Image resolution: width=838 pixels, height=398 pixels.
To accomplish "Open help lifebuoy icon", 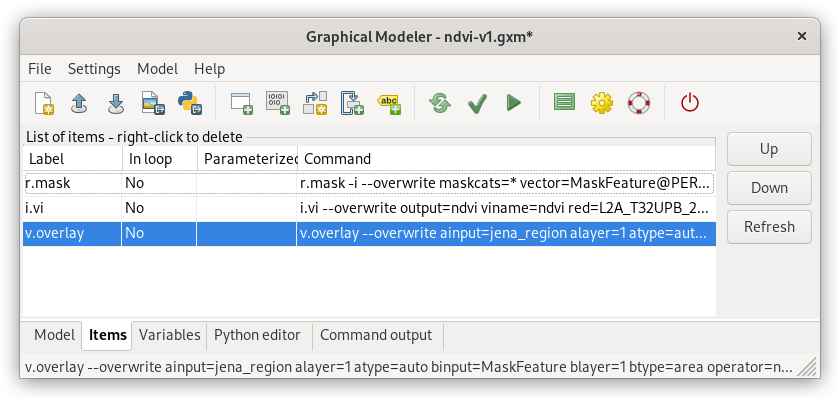I will (x=639, y=103).
